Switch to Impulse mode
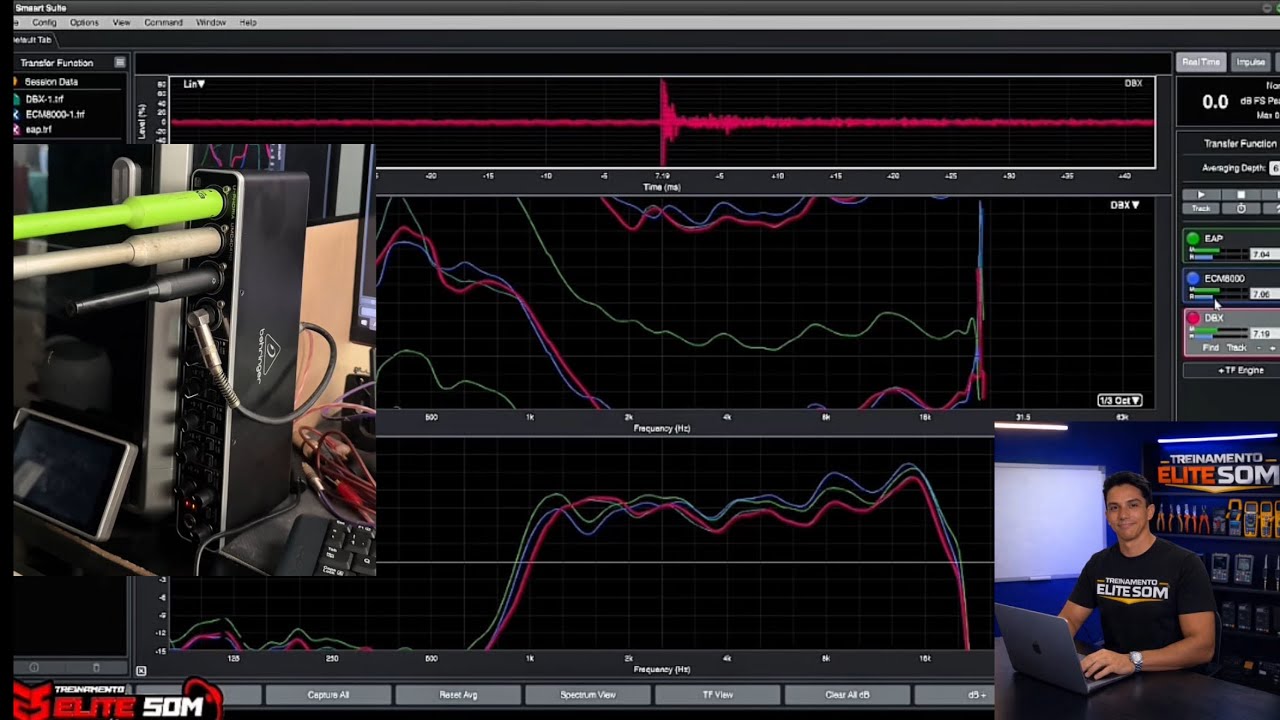This screenshot has height=720, width=1280. click(x=1251, y=62)
